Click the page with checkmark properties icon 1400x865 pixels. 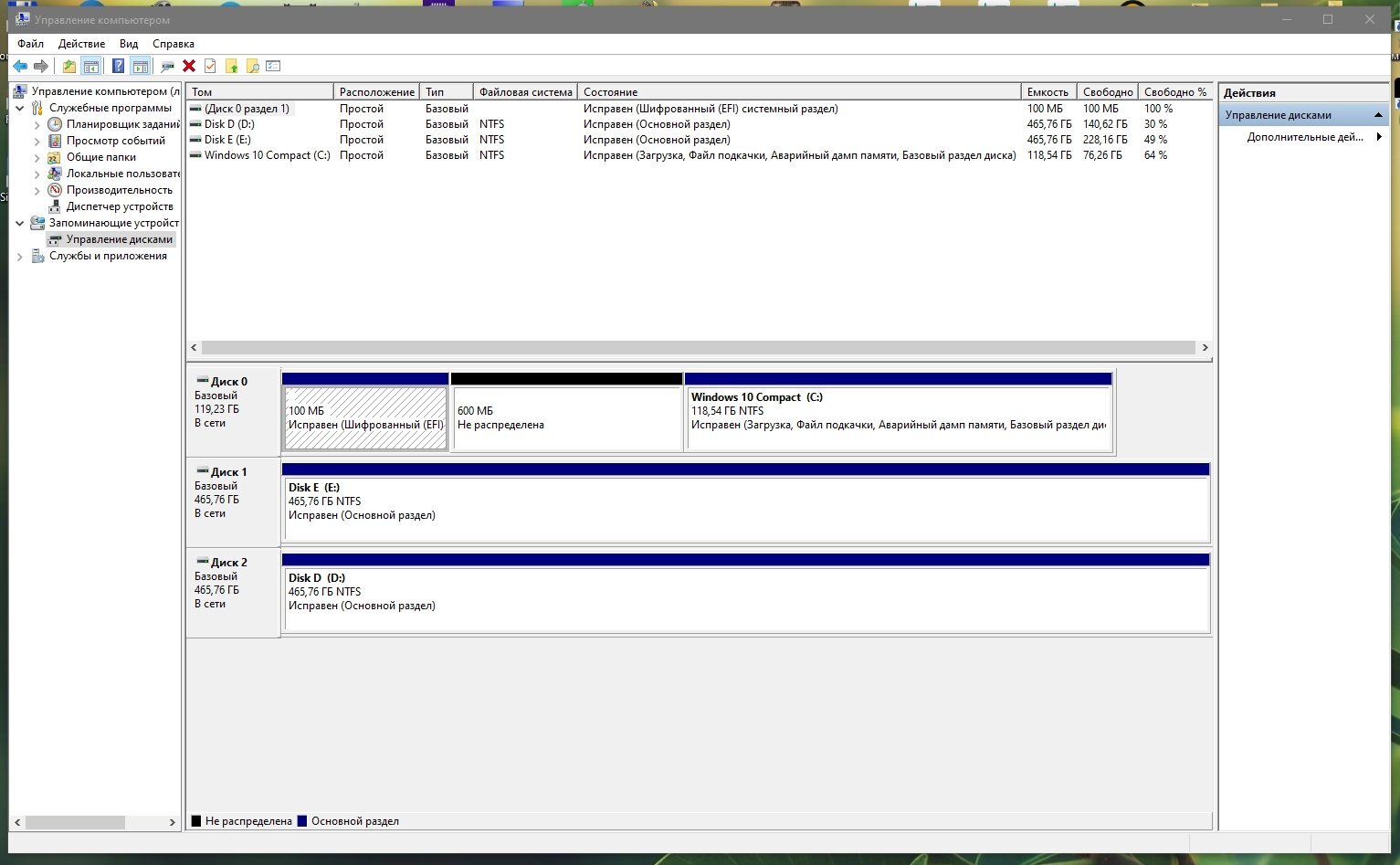coord(210,66)
